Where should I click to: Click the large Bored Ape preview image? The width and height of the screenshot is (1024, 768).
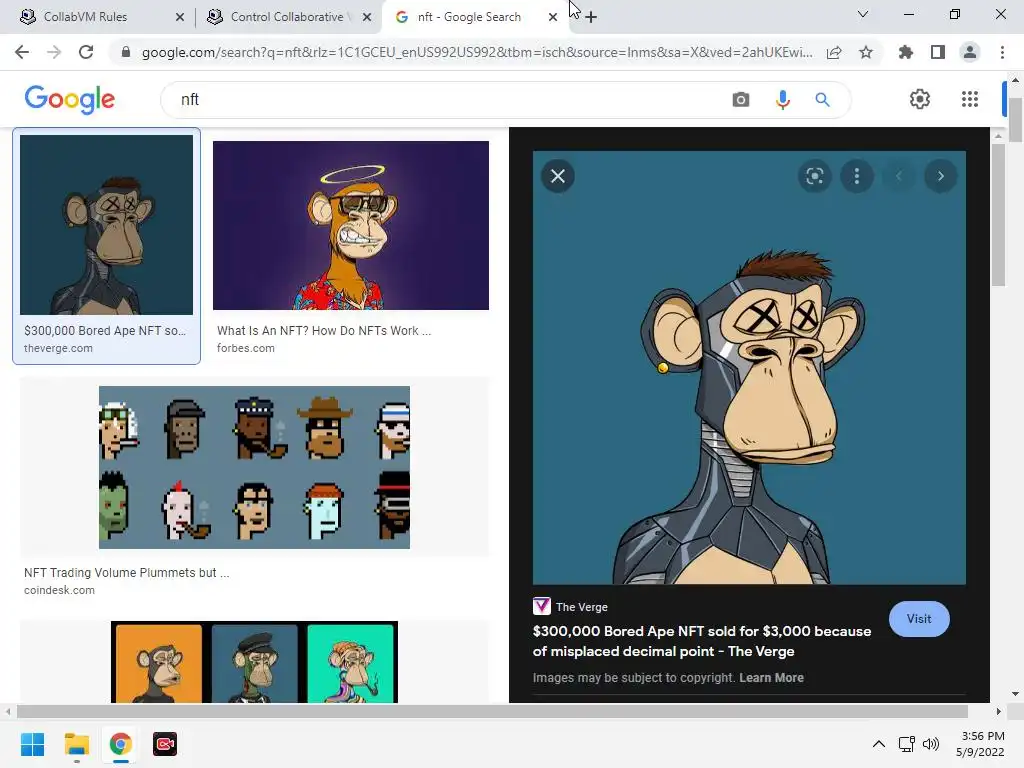click(749, 368)
